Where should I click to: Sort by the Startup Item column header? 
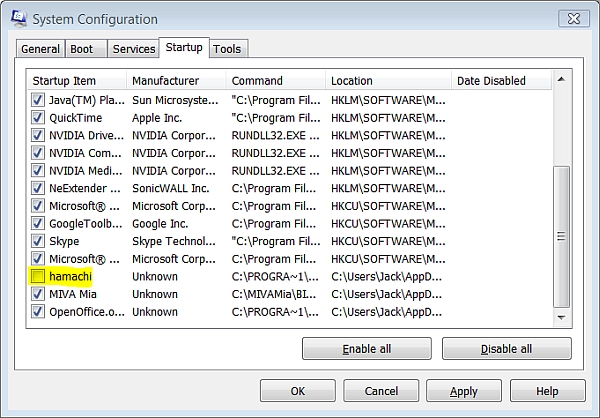(77, 81)
